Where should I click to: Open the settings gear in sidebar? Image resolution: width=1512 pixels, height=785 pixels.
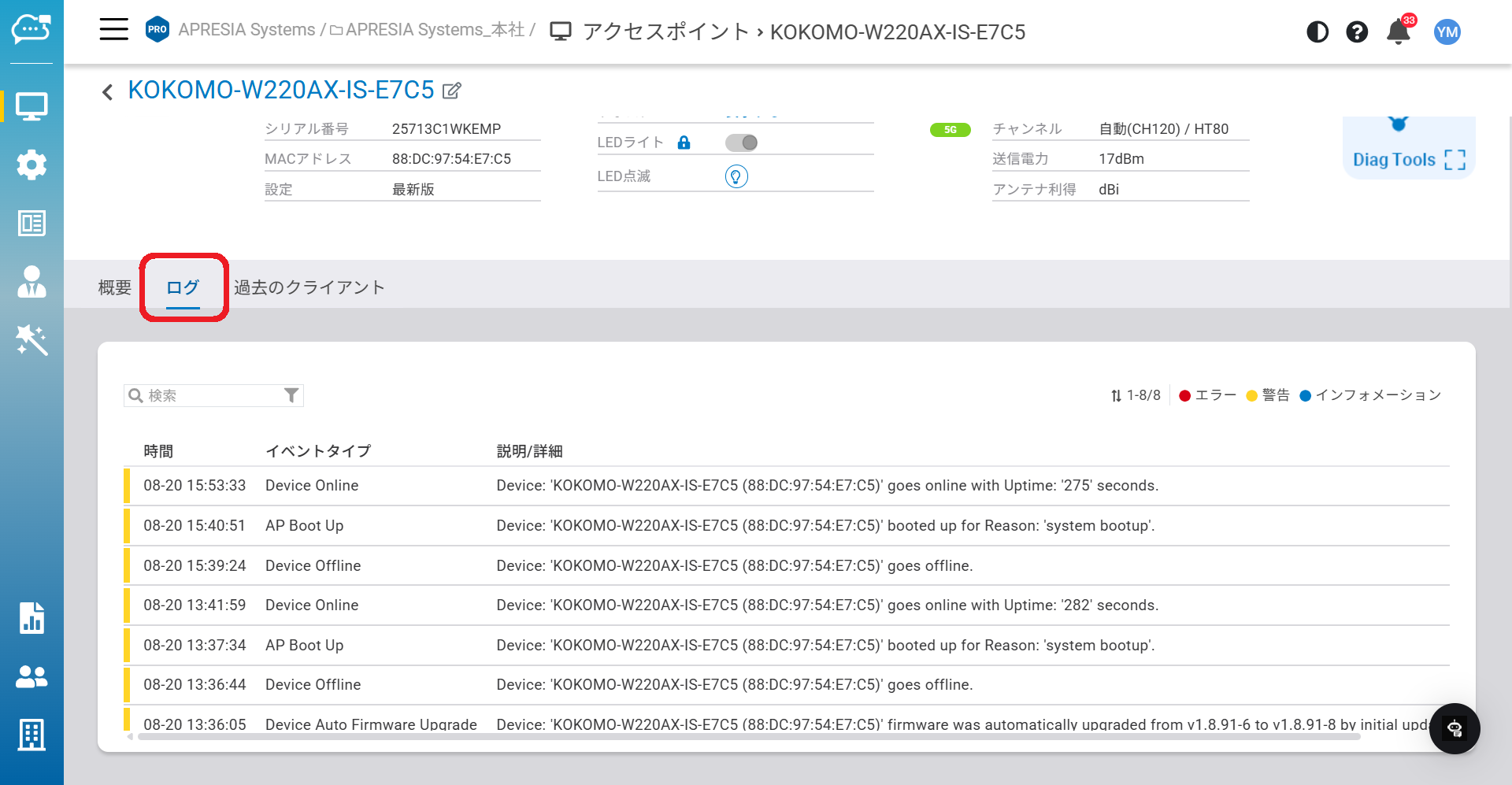(31, 165)
